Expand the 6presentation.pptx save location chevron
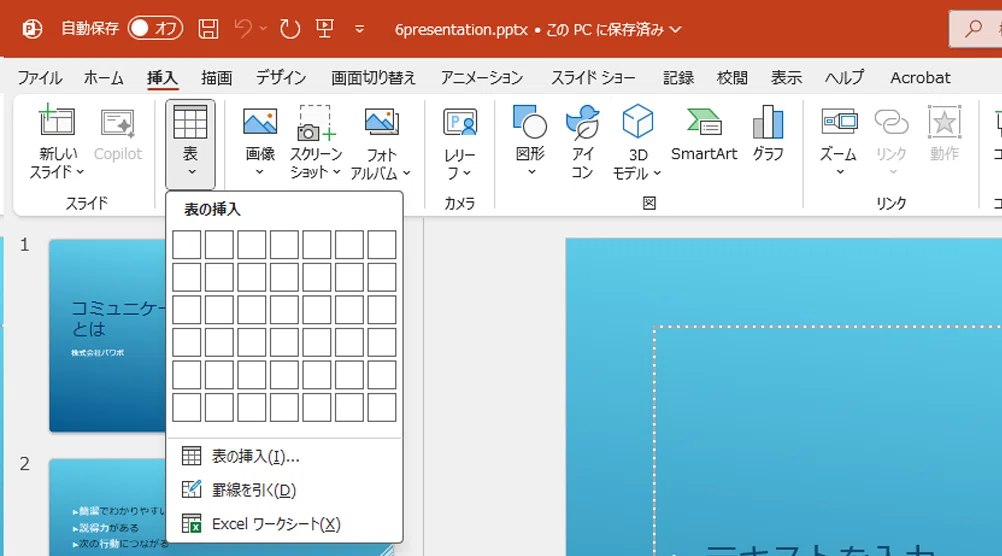 pos(675,30)
